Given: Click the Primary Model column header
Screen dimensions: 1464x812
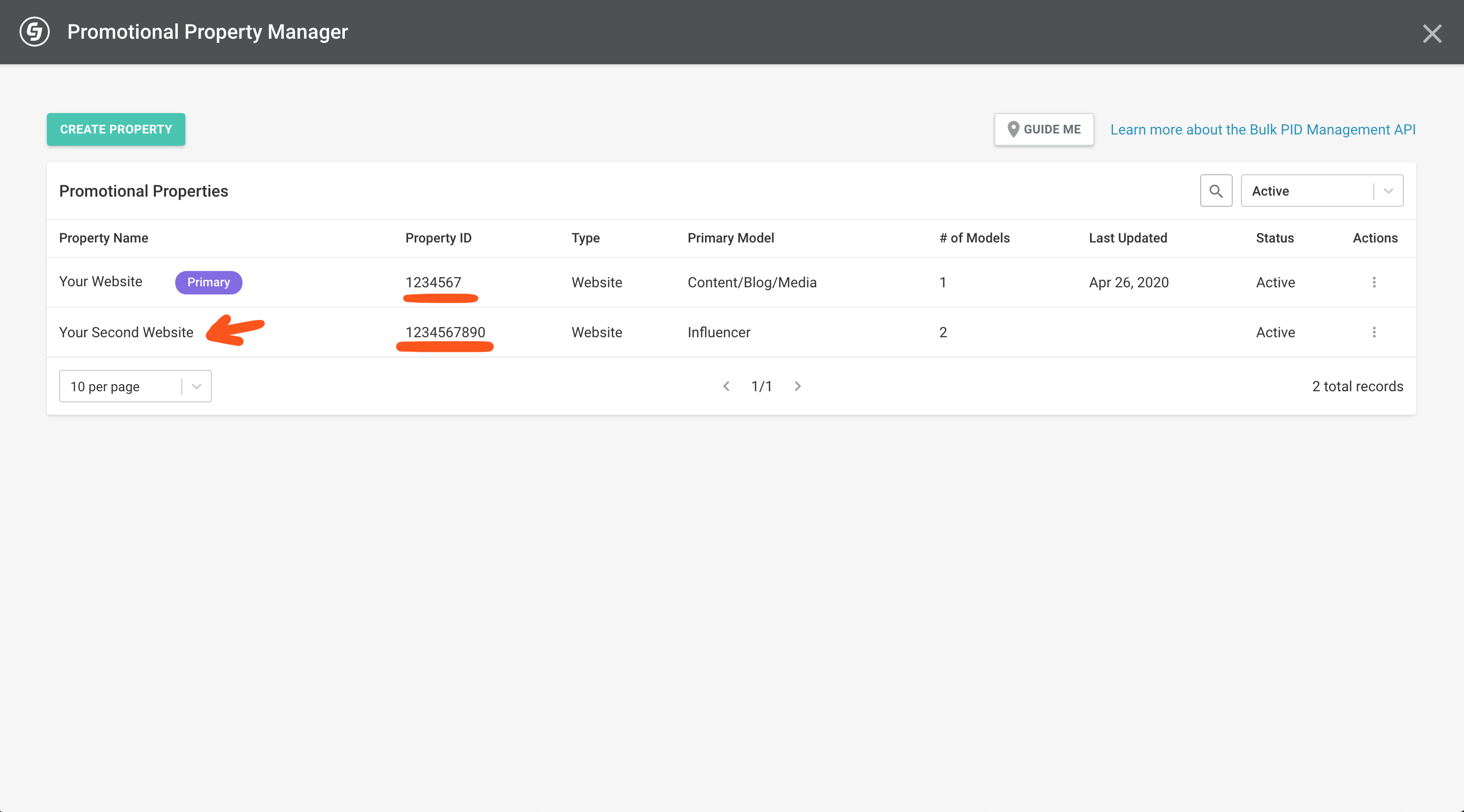Looking at the screenshot, I should pos(730,238).
